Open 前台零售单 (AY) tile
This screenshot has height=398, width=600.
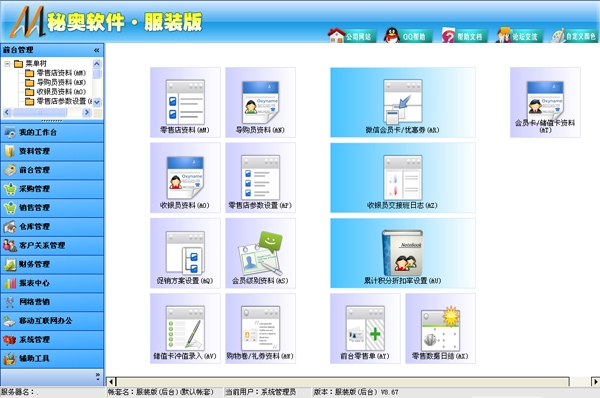tap(365, 328)
